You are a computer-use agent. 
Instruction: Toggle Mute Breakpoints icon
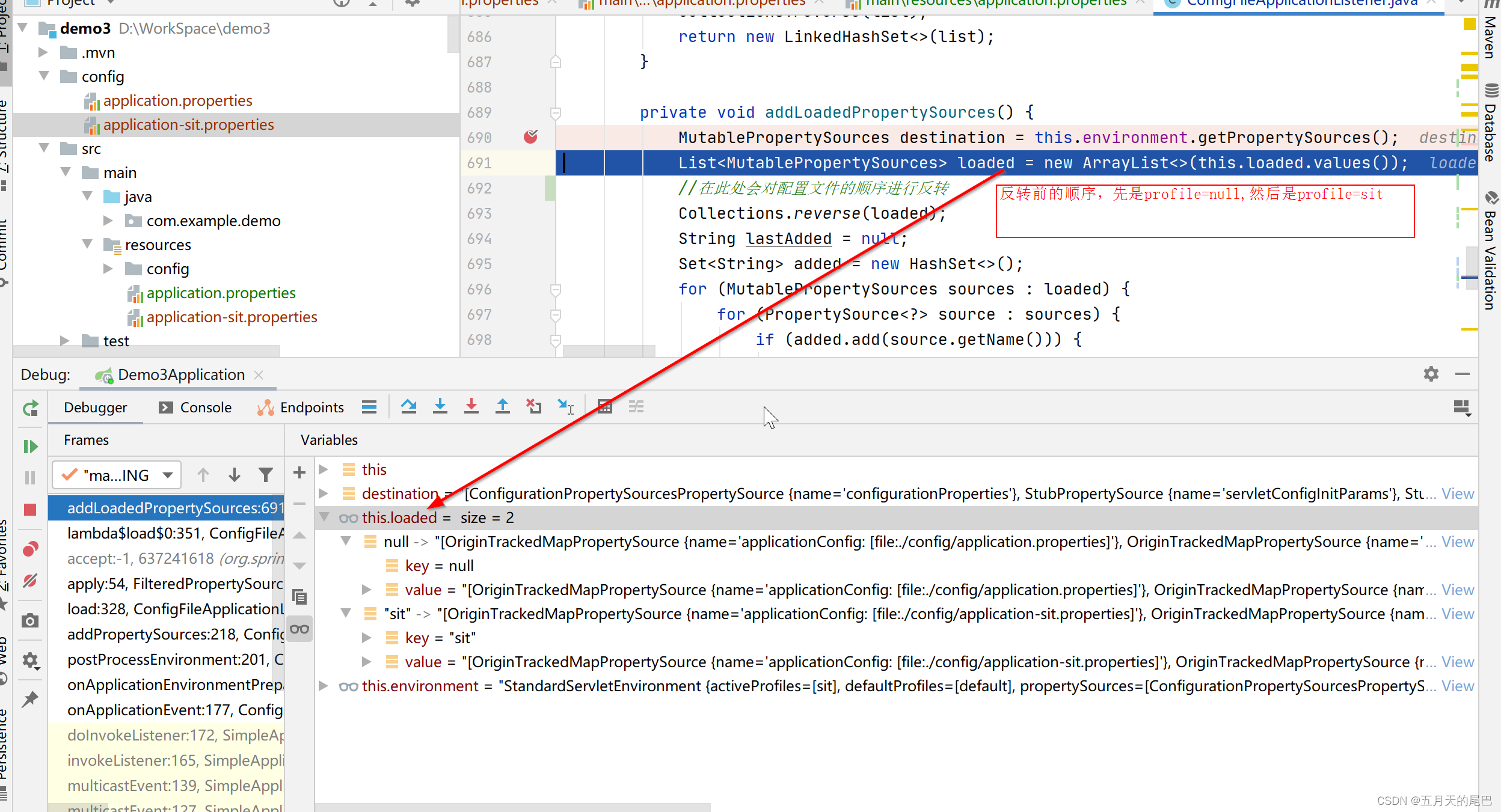[30, 581]
